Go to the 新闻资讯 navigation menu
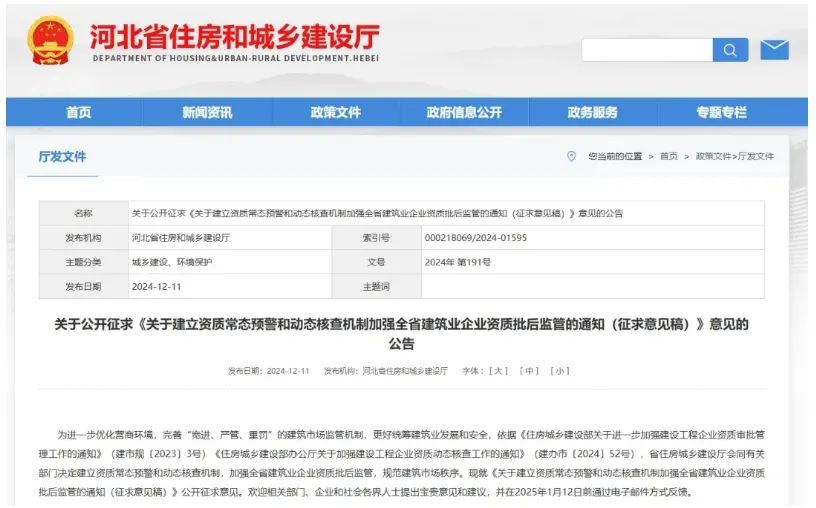This screenshot has height=508, width=816. pyautogui.click(x=207, y=112)
